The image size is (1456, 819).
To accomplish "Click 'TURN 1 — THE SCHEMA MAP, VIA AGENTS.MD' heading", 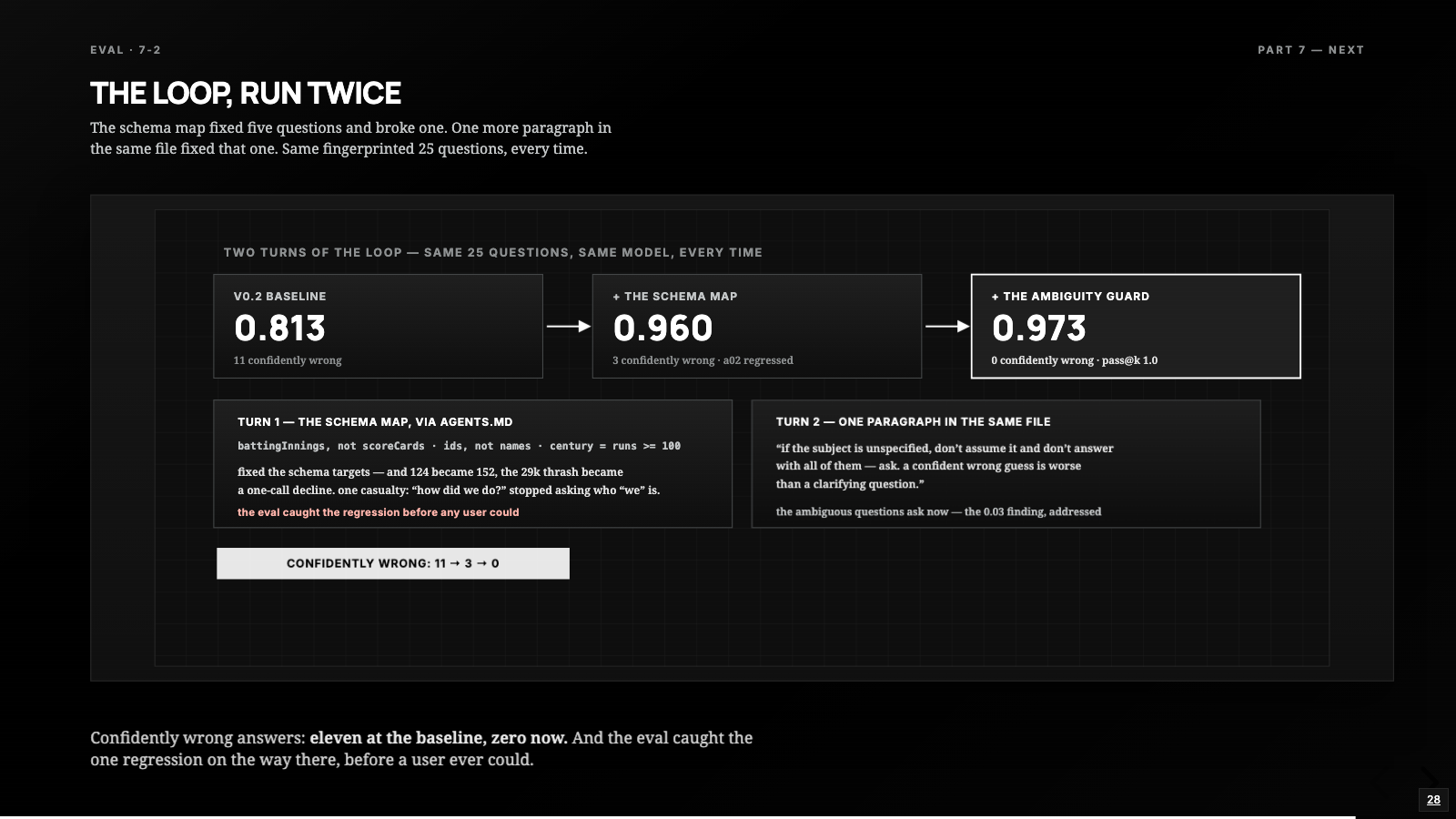I will (375, 422).
